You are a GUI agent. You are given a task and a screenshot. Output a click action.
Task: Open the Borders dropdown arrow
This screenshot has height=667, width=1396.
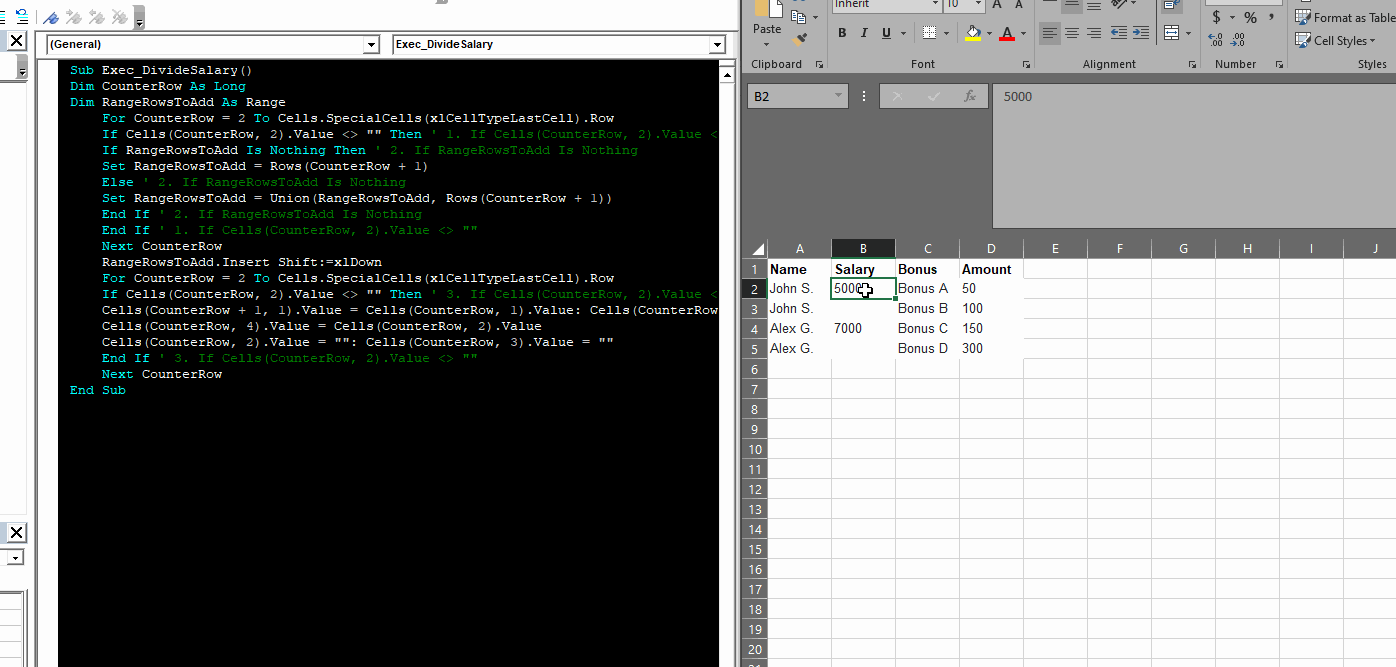[x=946, y=34]
